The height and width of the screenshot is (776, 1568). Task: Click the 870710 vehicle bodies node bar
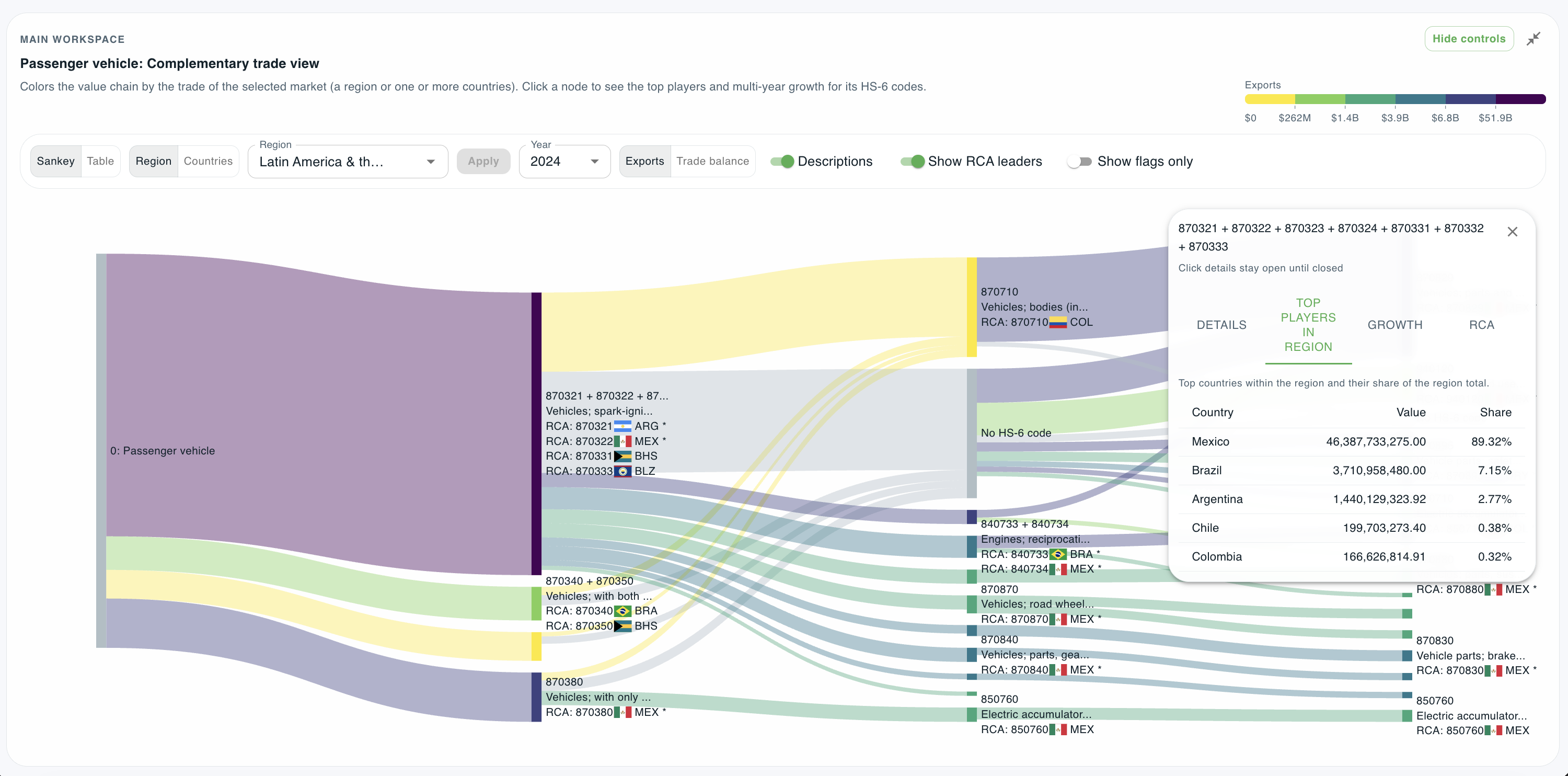click(x=972, y=307)
